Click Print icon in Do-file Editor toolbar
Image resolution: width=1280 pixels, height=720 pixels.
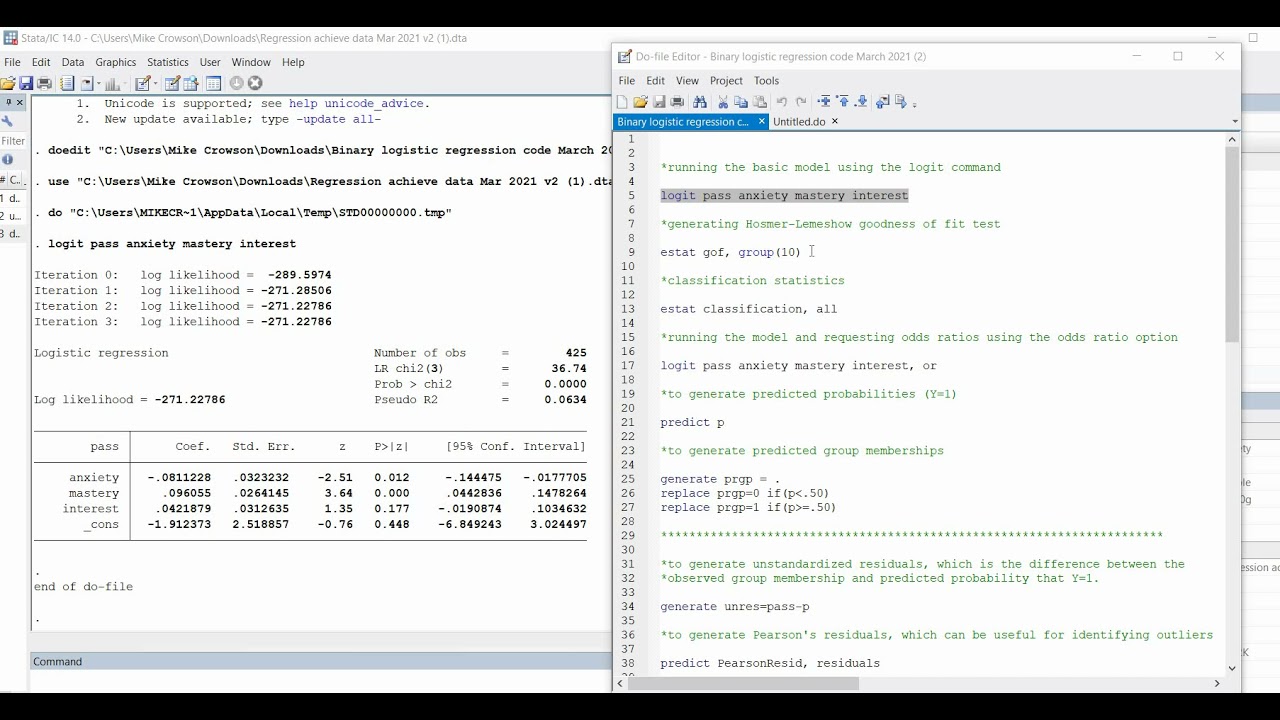[x=677, y=102]
